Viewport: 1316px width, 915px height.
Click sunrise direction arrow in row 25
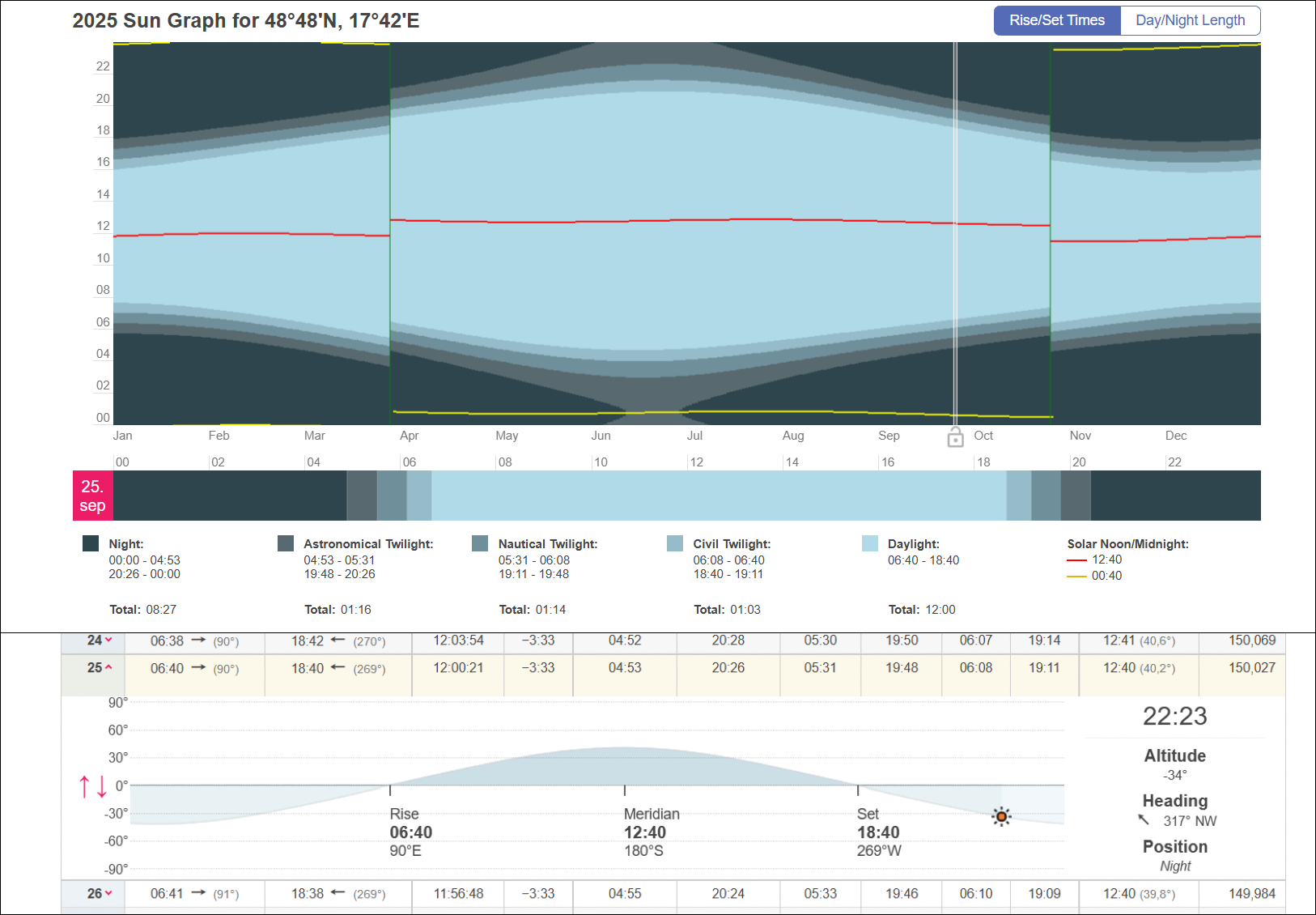(x=198, y=668)
